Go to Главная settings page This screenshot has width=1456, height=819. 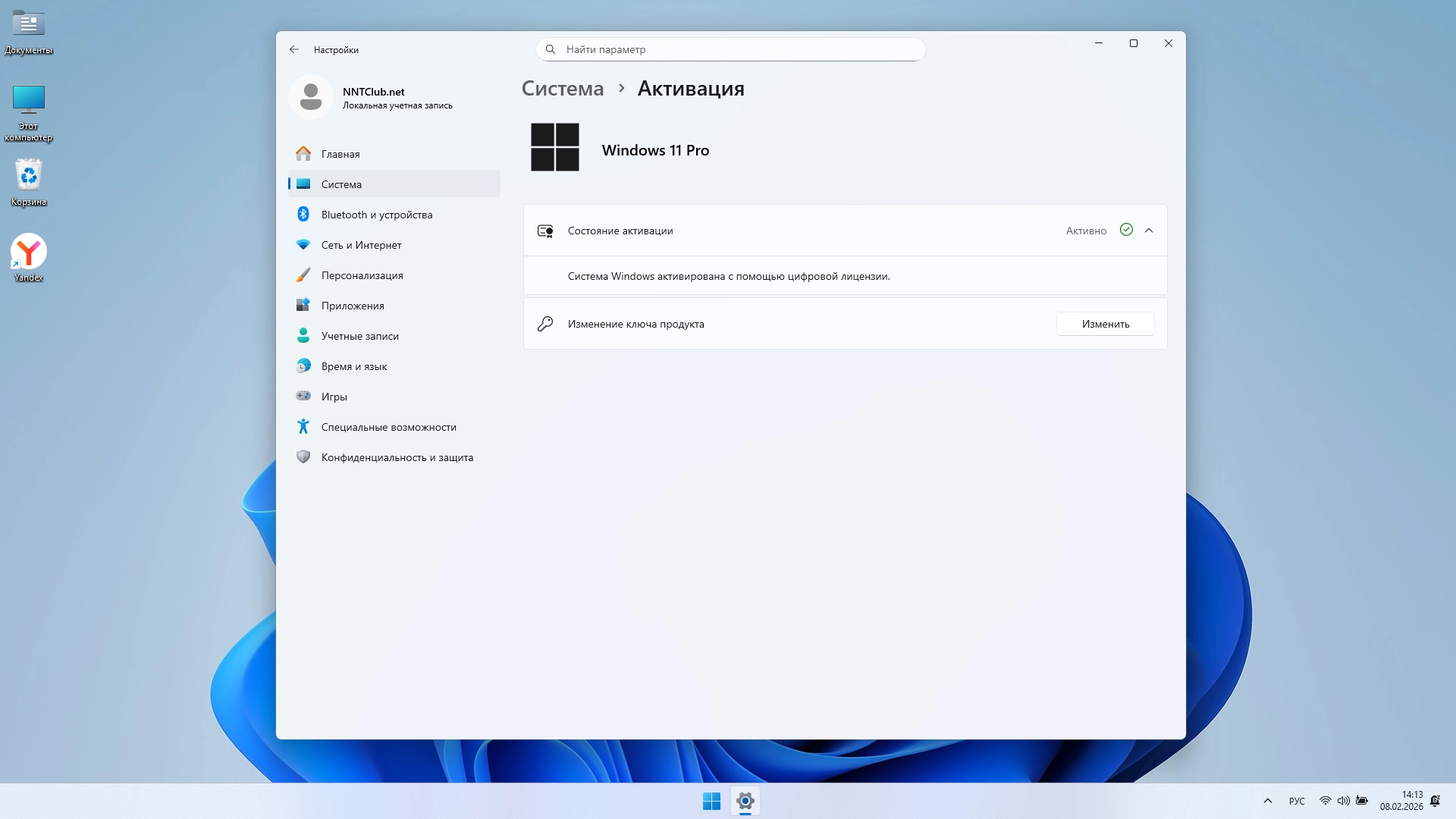point(340,154)
